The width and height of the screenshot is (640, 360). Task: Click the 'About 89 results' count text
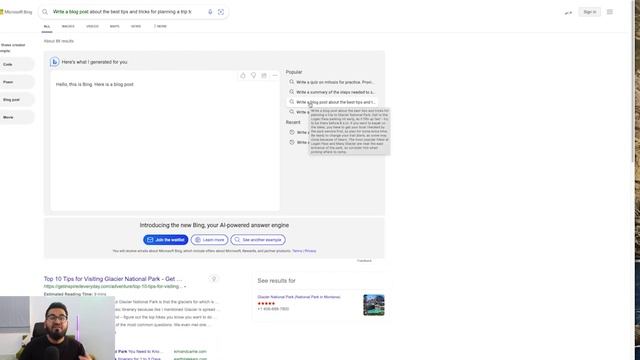click(x=59, y=41)
